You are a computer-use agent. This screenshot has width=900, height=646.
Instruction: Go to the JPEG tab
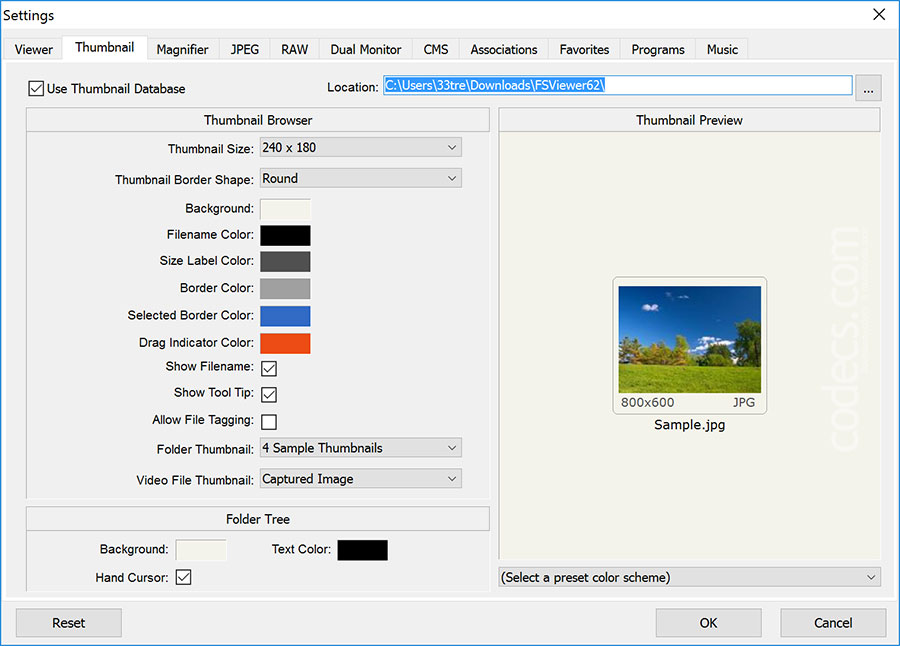pos(245,49)
